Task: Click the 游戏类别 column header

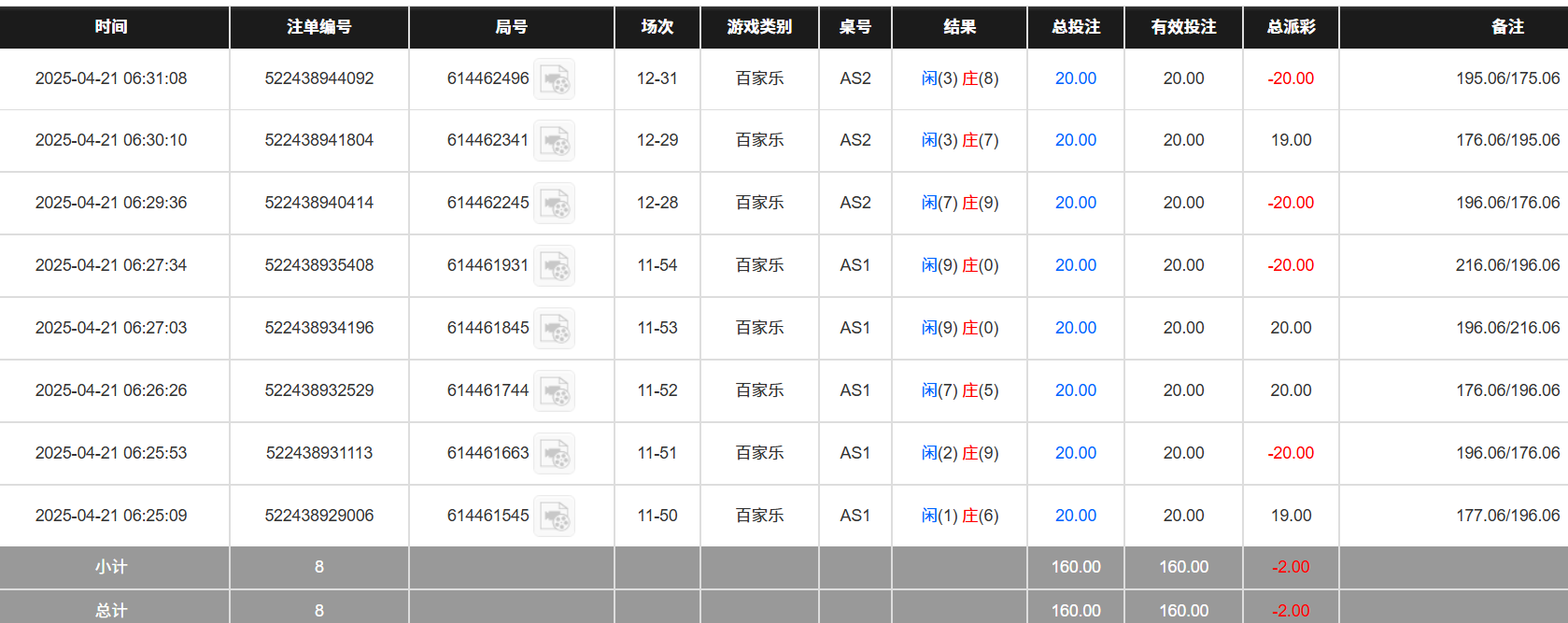Action: pyautogui.click(x=759, y=27)
